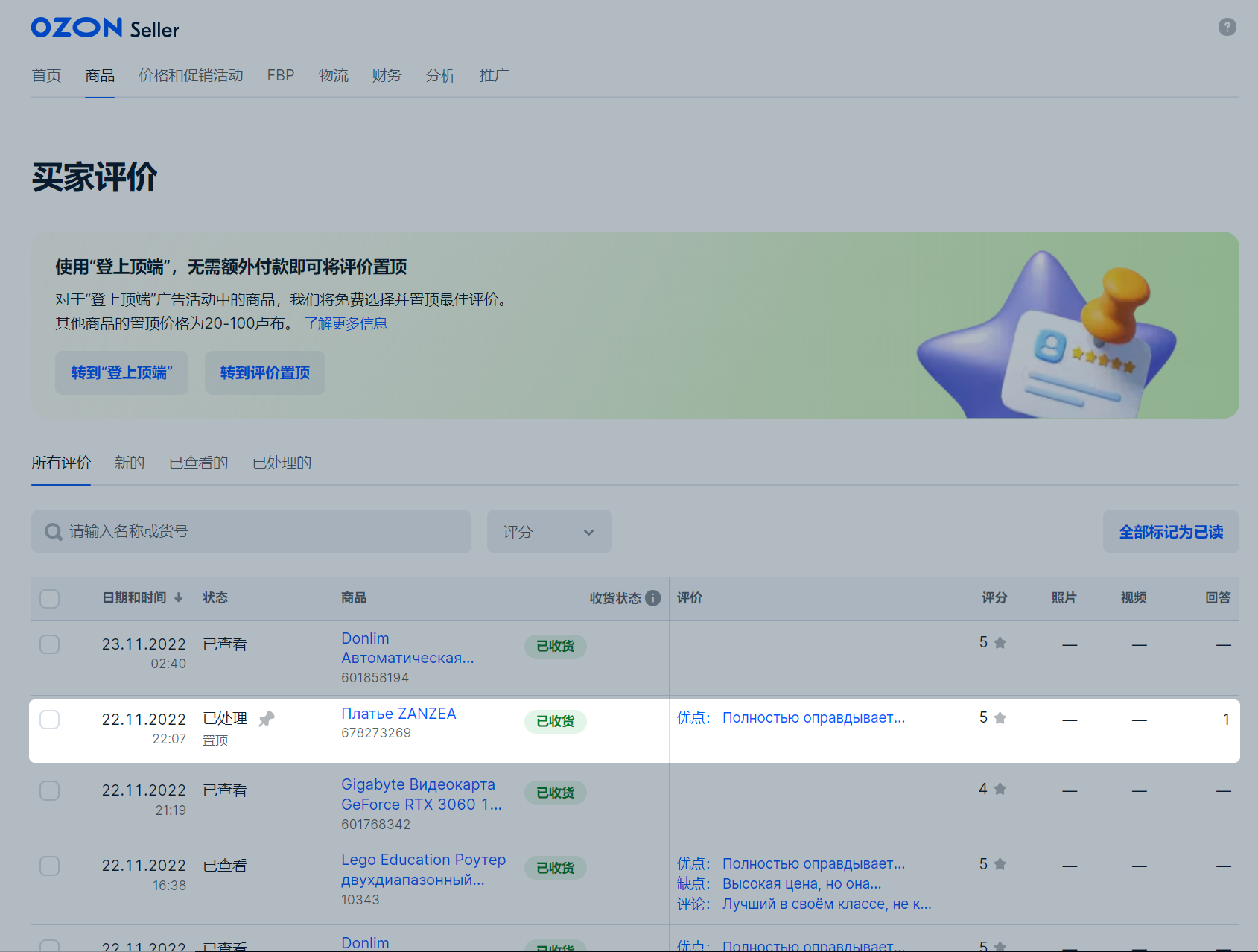
Task: Check the 23.11.2022 02:40 review checkbox
Action: (50, 644)
